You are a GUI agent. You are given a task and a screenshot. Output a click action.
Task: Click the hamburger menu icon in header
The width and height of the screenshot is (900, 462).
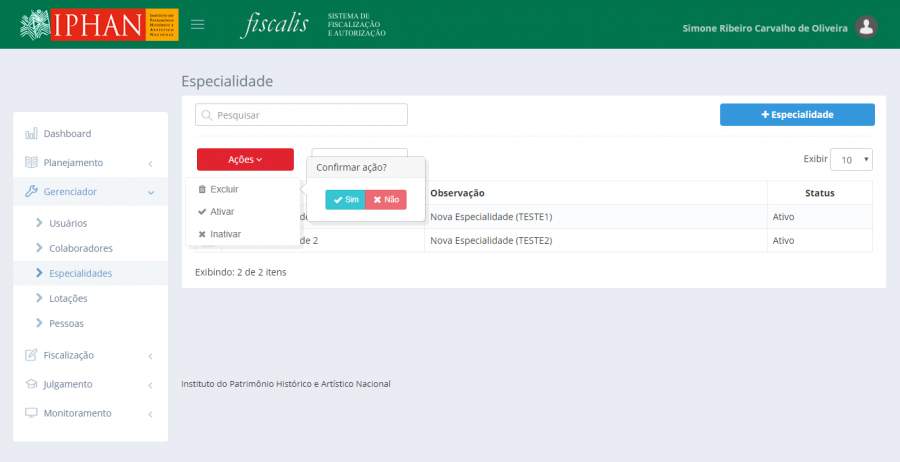(198, 24)
